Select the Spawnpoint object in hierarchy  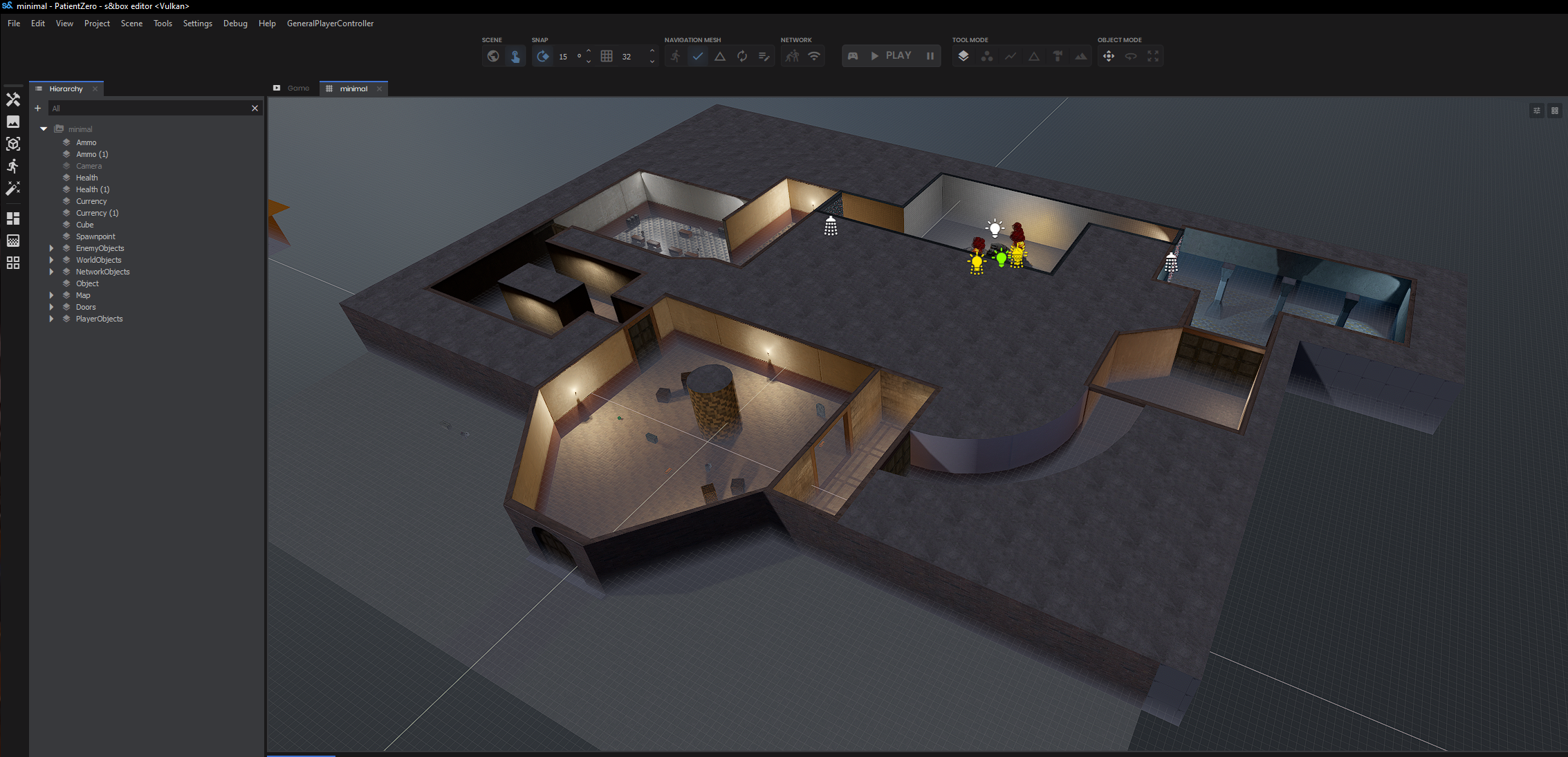point(95,236)
